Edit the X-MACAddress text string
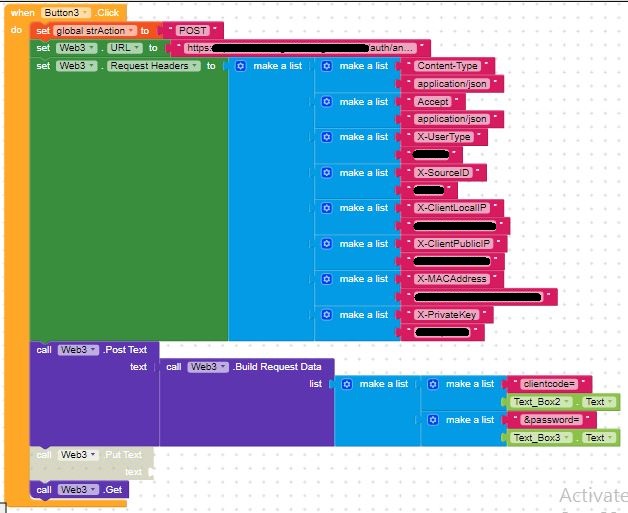This screenshot has width=628, height=513. [x=452, y=279]
